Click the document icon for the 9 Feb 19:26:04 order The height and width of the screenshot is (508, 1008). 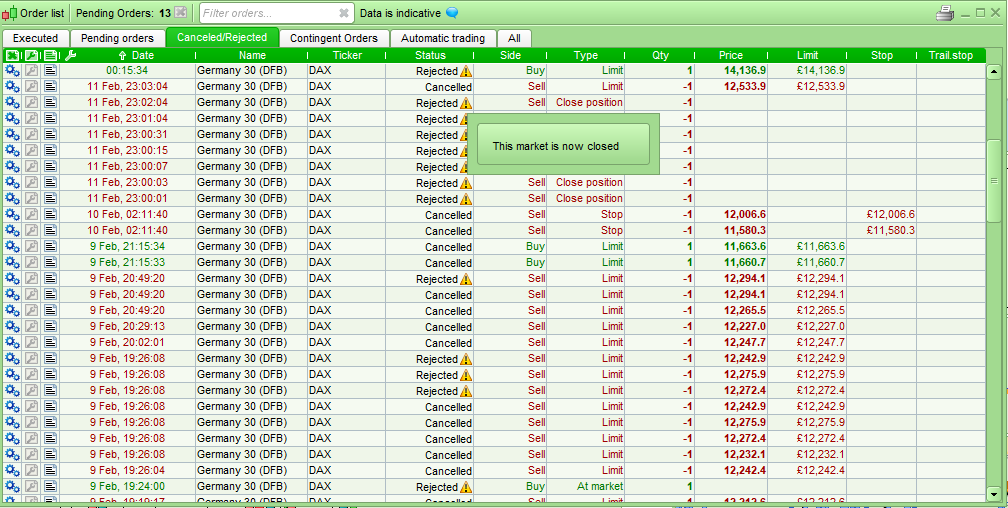[51, 470]
